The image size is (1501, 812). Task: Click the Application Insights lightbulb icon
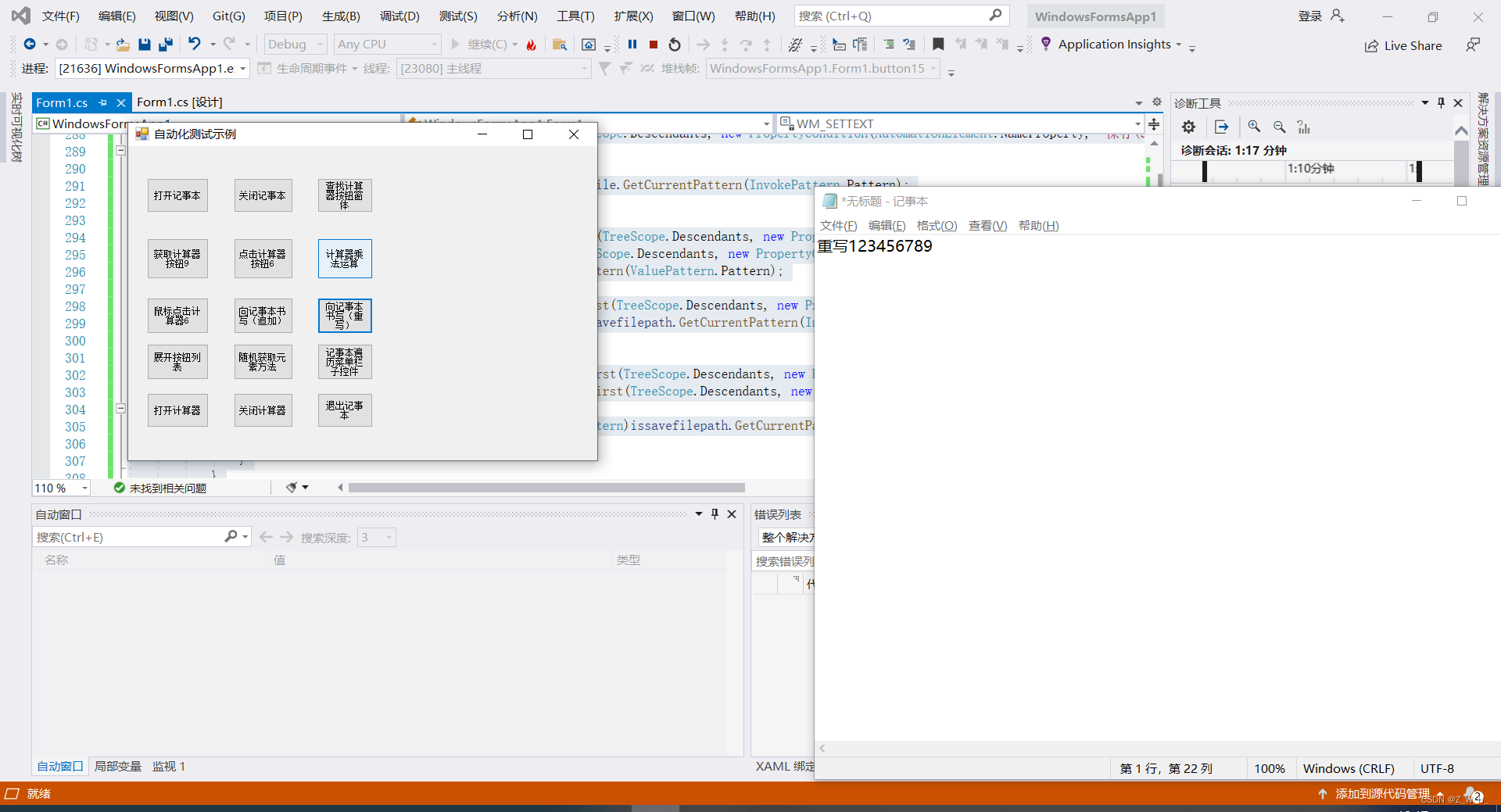1046,44
